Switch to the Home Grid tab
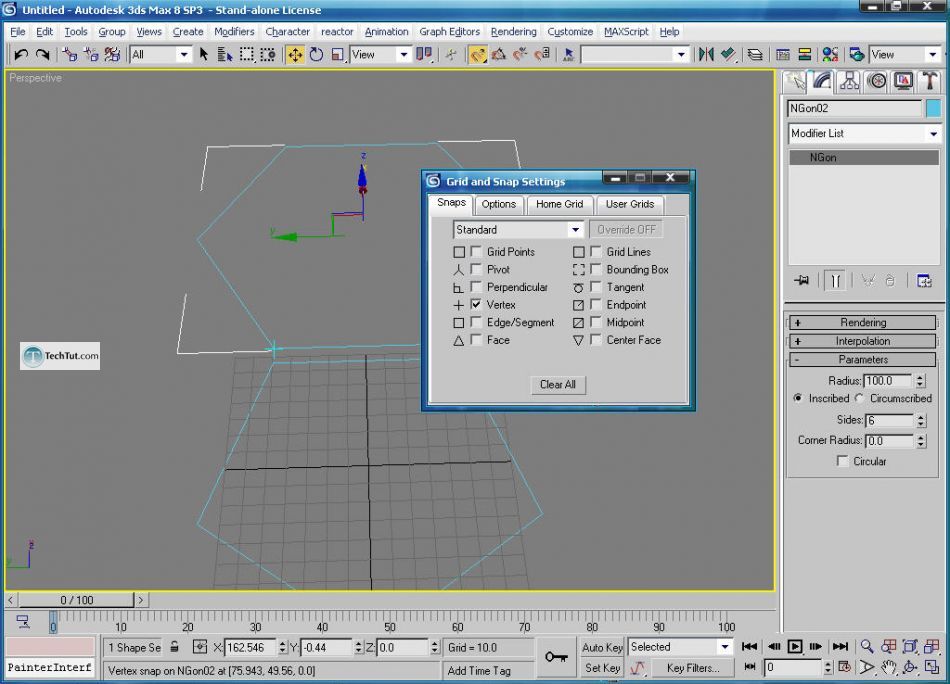 pyautogui.click(x=559, y=204)
